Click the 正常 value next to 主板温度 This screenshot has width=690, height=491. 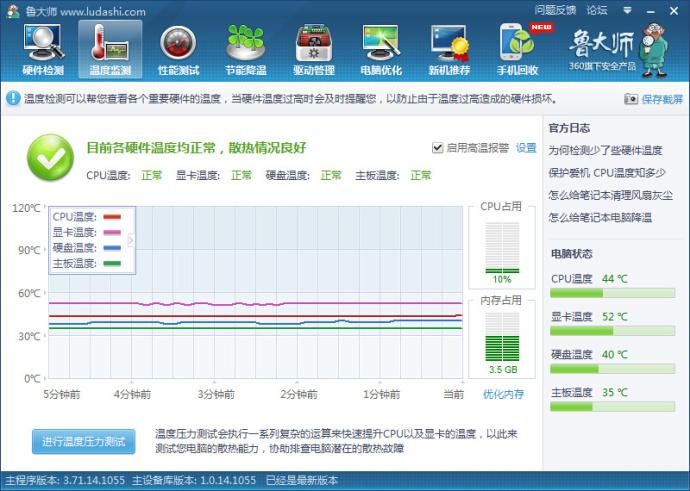(421, 175)
